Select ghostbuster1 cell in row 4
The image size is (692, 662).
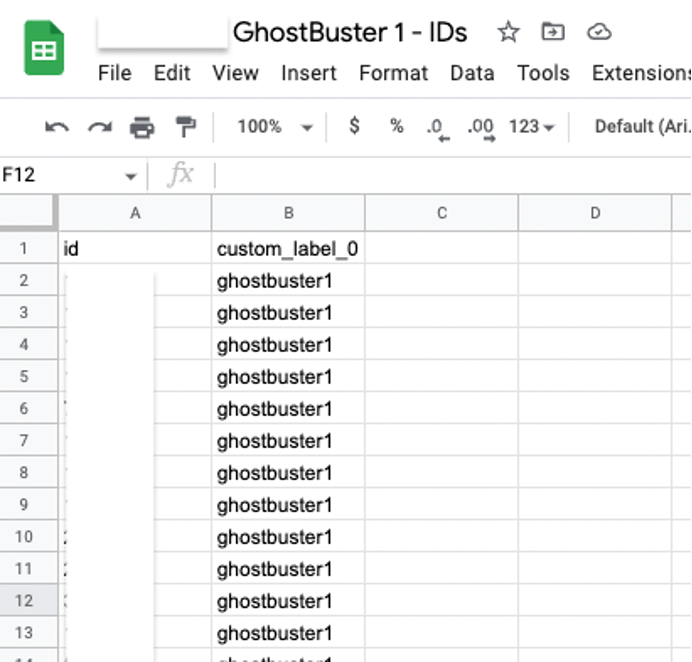tap(288, 344)
